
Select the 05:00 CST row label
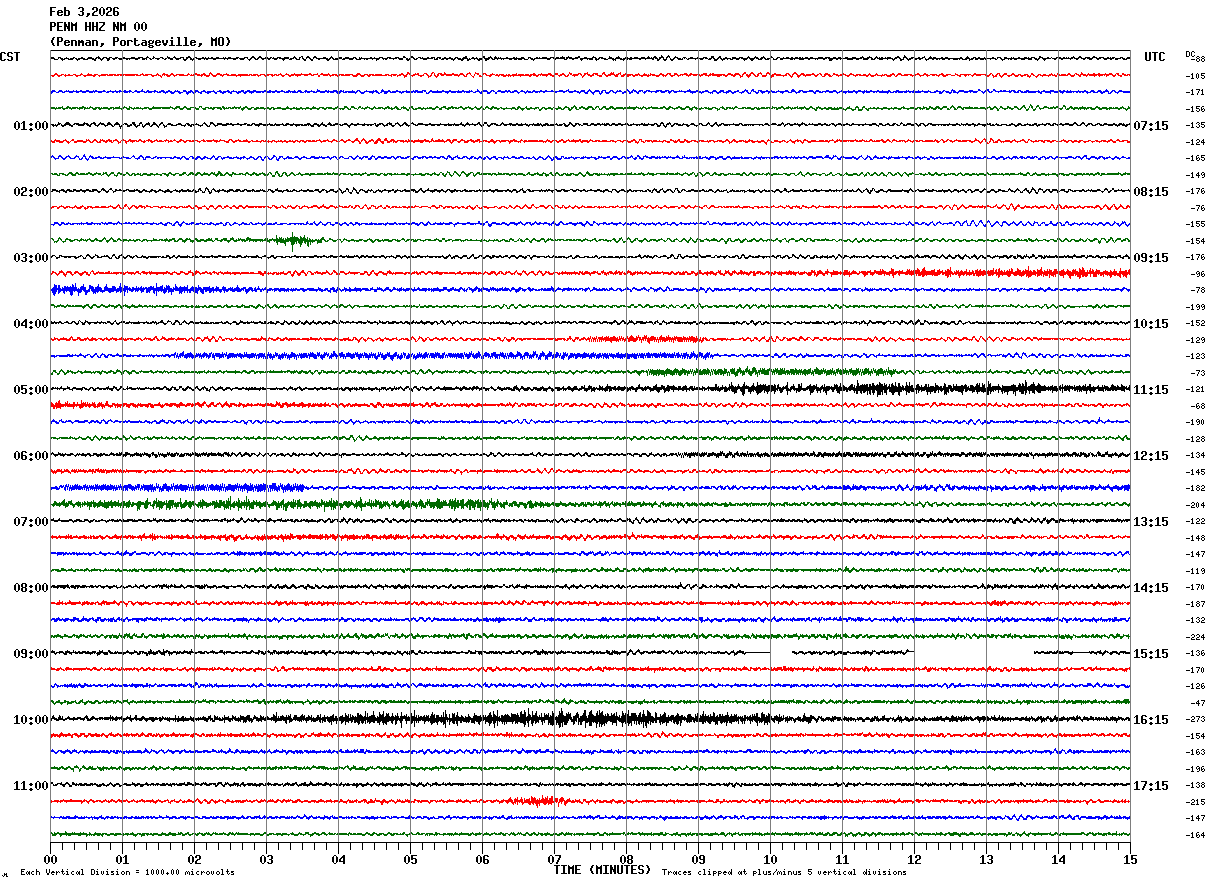[x=31, y=390]
